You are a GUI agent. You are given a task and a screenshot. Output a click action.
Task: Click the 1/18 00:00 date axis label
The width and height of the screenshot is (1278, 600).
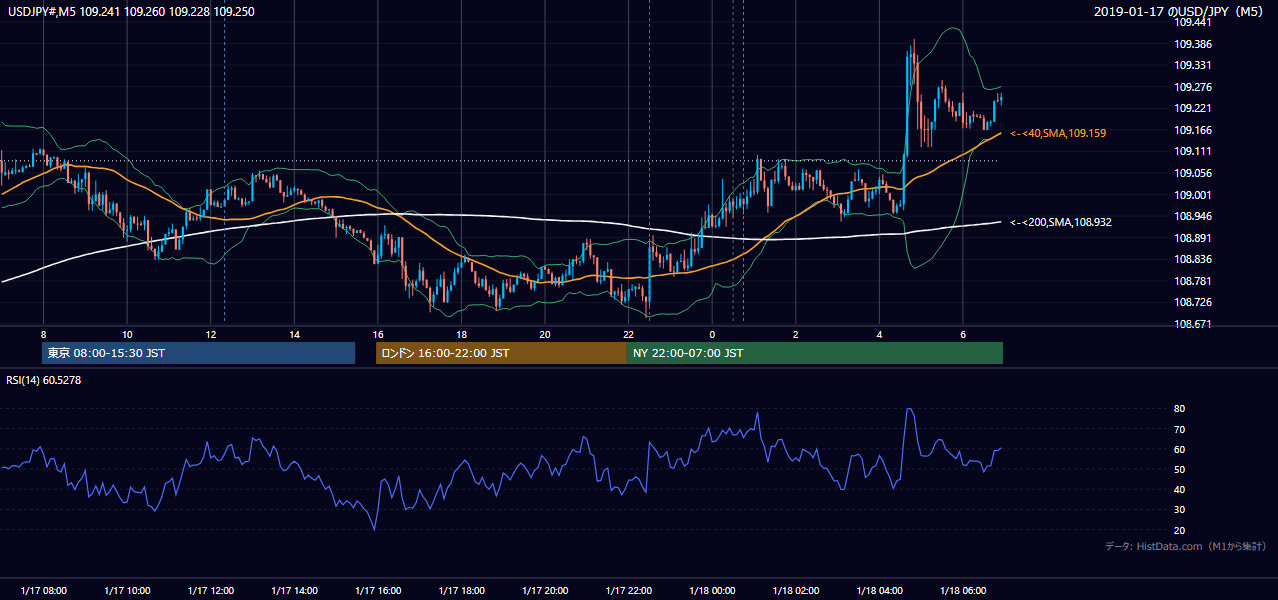[x=712, y=591]
